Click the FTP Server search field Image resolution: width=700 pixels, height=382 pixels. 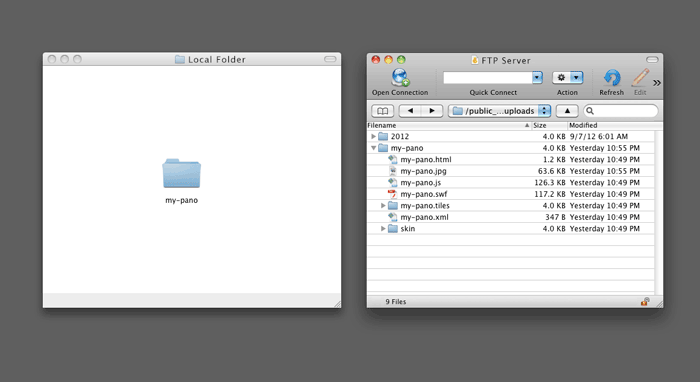[621, 111]
